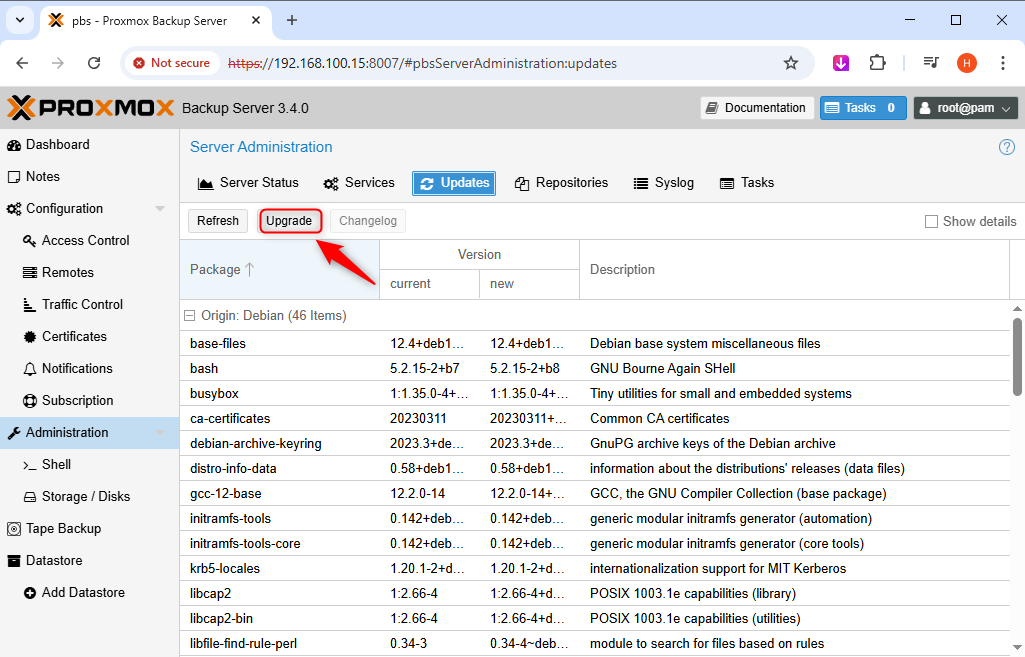Open the Chrome tab search dropdown
Screen dimensions: 1025x657
tap(20, 20)
